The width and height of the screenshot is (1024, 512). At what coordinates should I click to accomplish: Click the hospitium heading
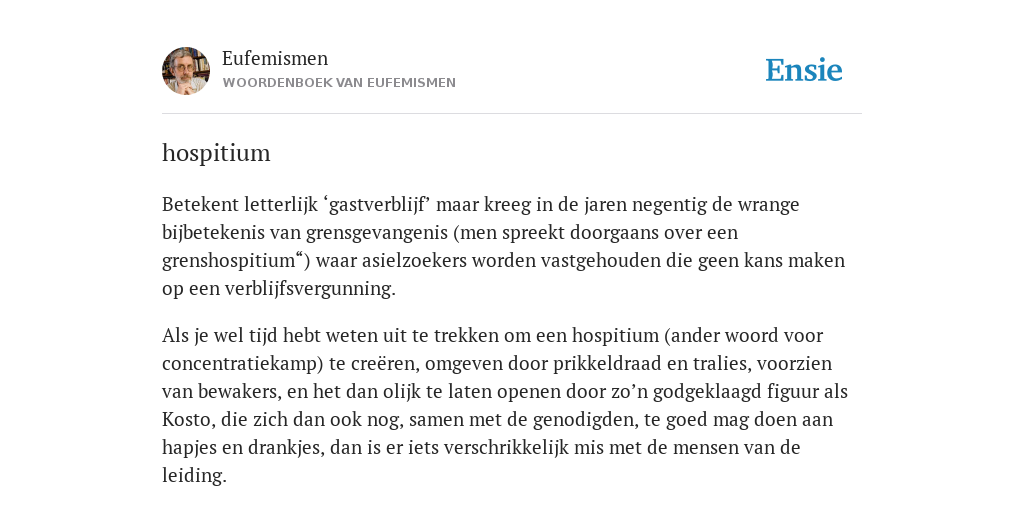click(x=216, y=153)
